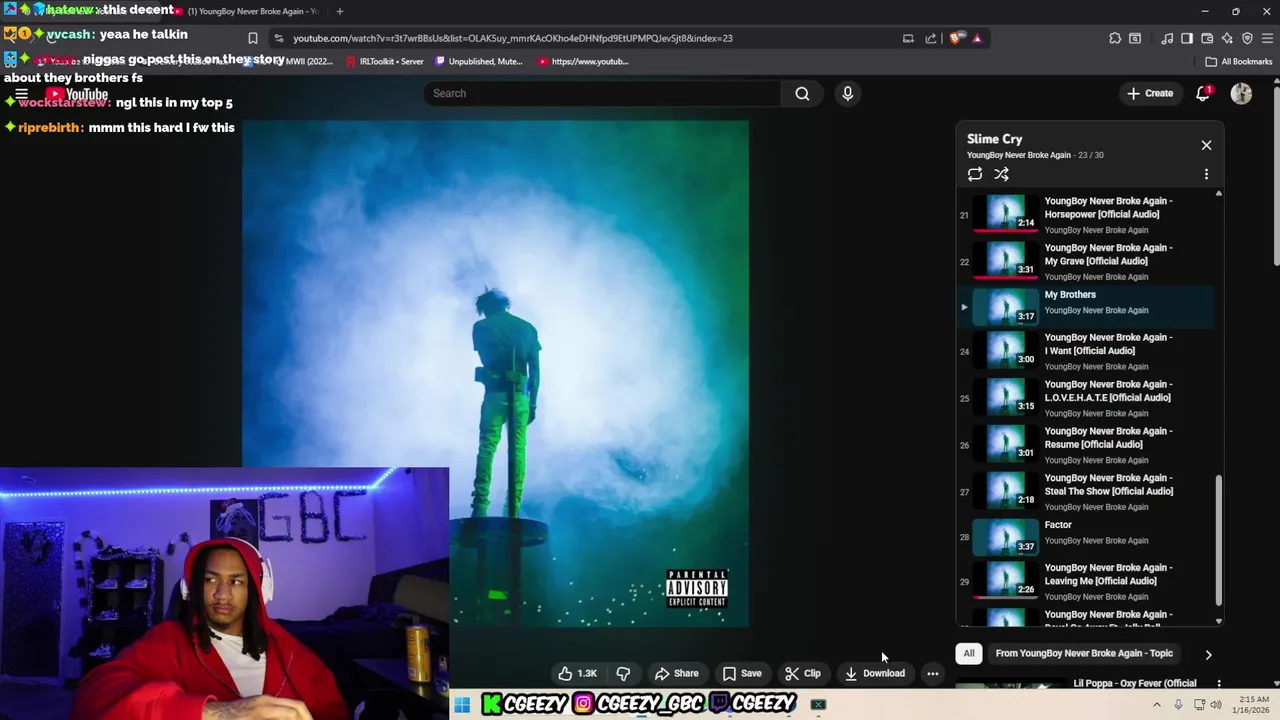Show next filter chips with arrow
The height and width of the screenshot is (720, 1280).
(1208, 655)
